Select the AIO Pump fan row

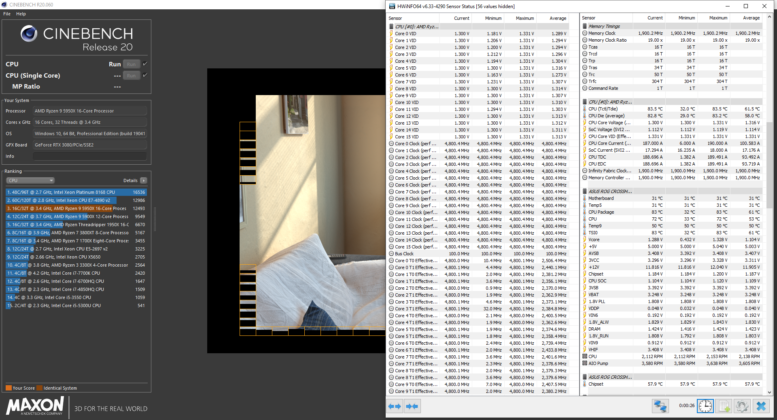click(x=672, y=363)
